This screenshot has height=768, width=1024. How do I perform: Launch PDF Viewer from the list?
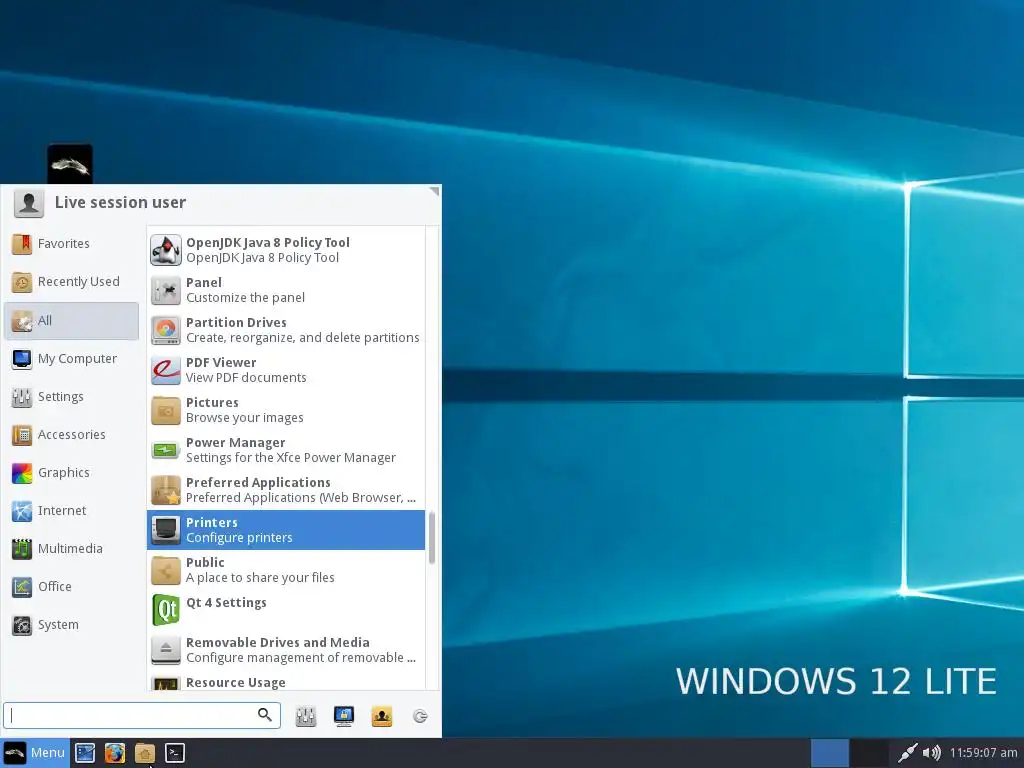point(285,370)
